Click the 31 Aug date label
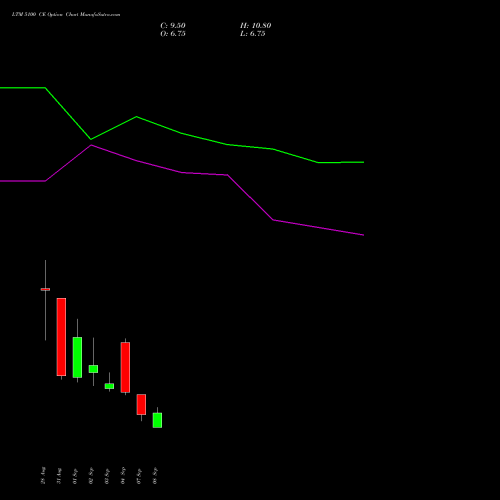 point(59,476)
